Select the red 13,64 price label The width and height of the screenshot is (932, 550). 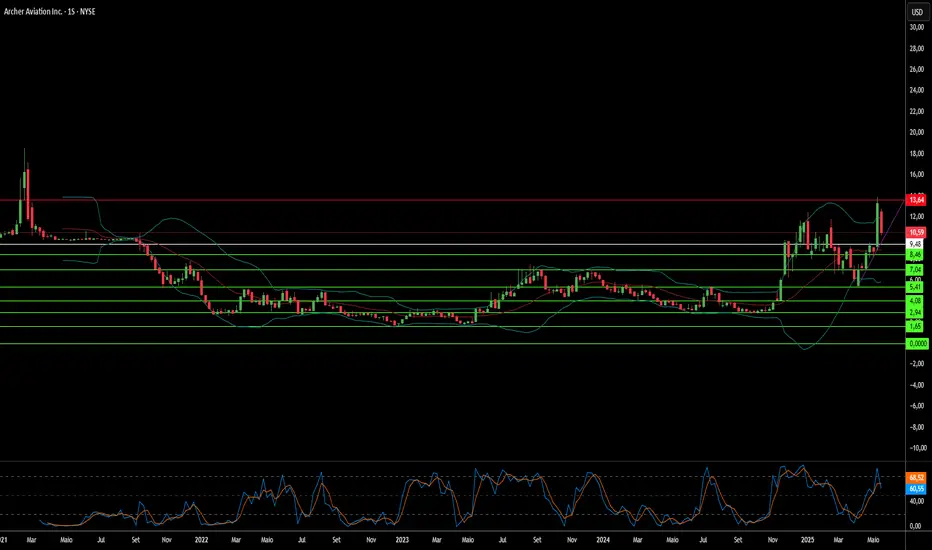tap(916, 200)
